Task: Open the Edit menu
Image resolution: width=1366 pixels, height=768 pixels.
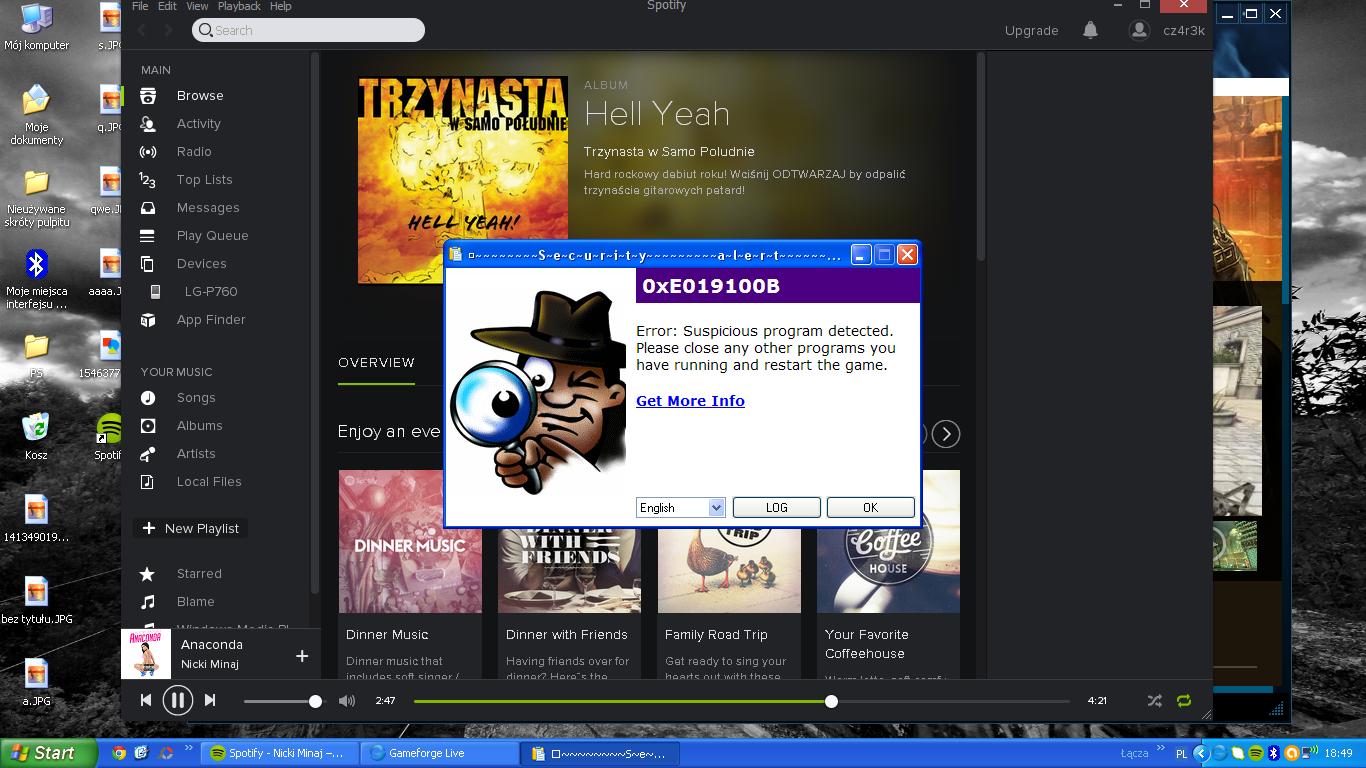Action: tap(167, 6)
